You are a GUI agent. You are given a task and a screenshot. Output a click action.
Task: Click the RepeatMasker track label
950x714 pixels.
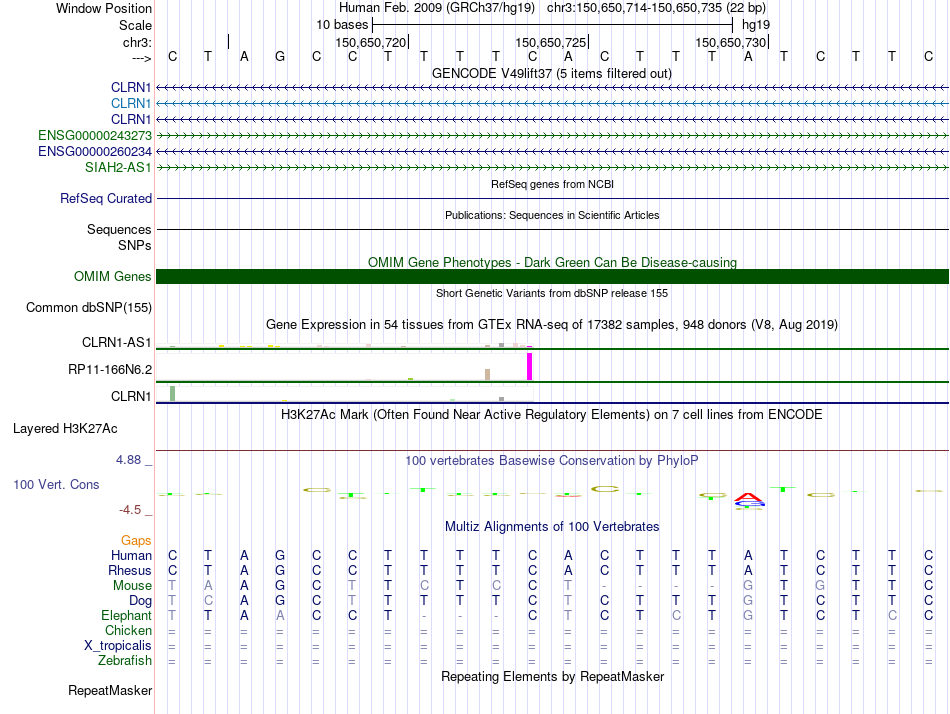pos(110,690)
